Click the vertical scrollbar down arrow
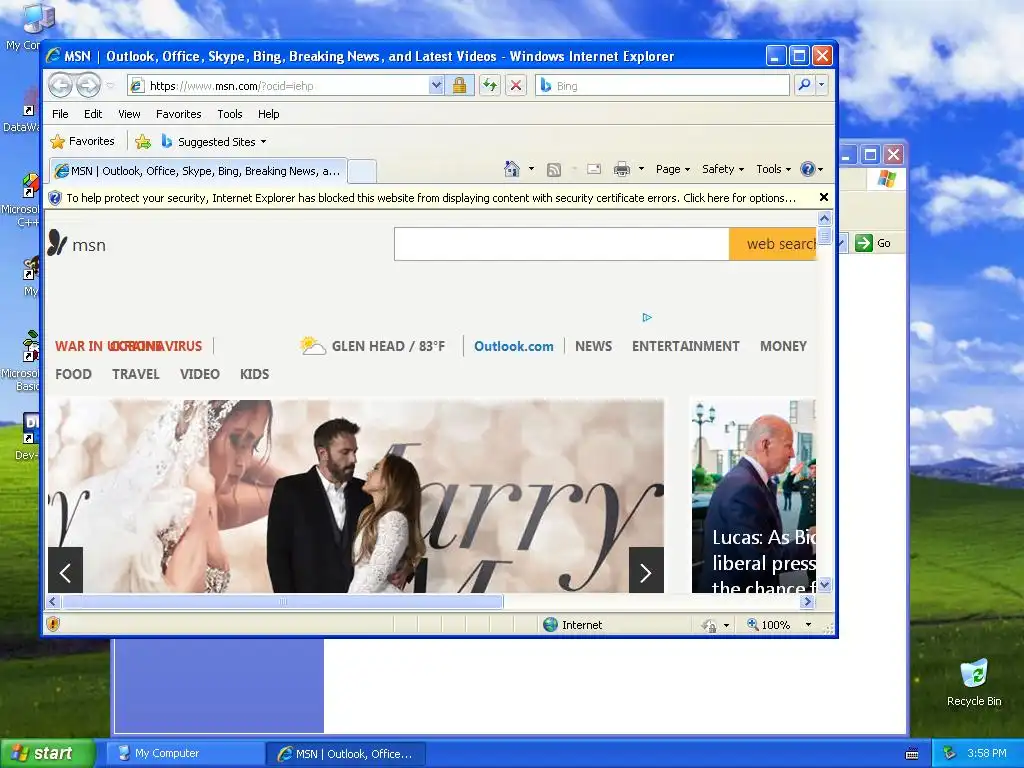This screenshot has width=1024, height=768. pyautogui.click(x=824, y=584)
